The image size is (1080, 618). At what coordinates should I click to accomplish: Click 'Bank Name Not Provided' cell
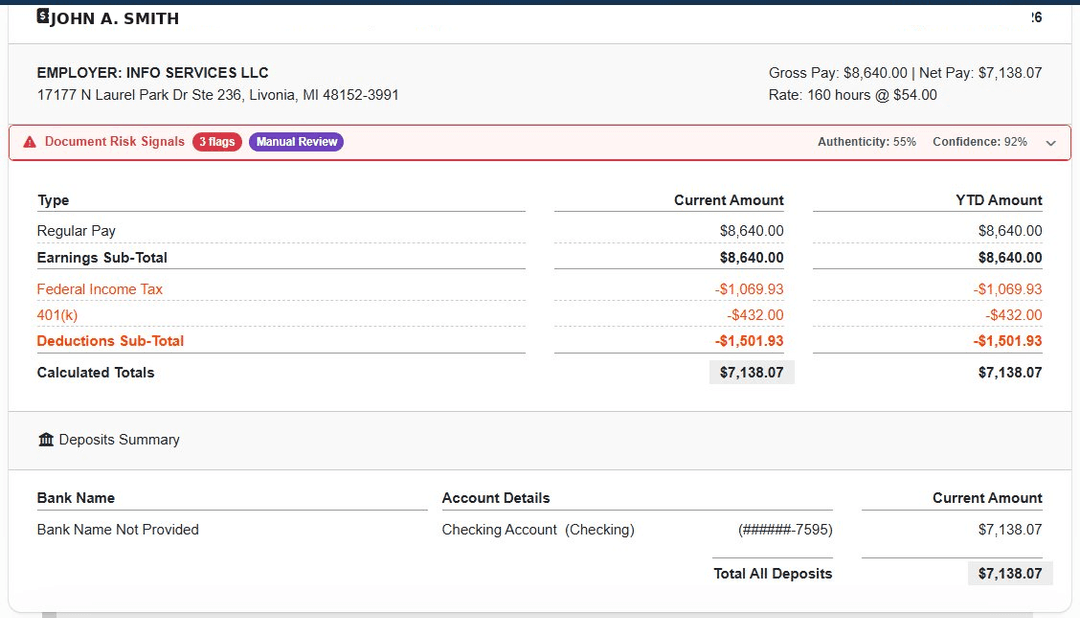tap(118, 530)
